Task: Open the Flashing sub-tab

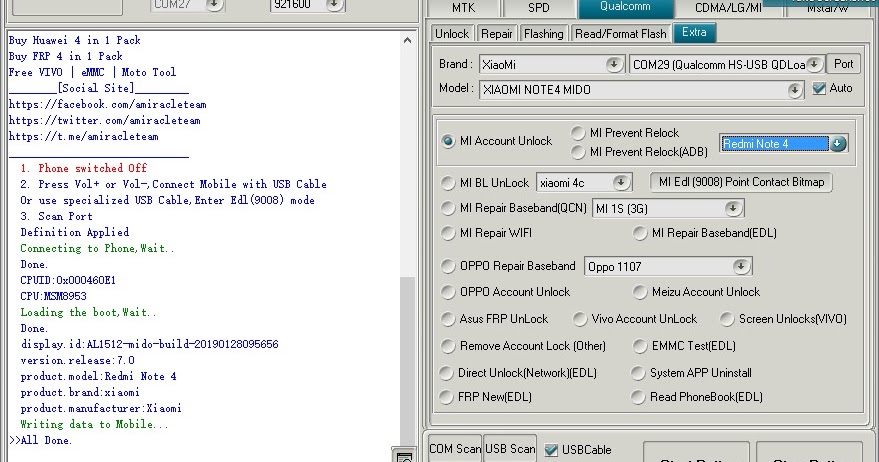Action: [543, 34]
